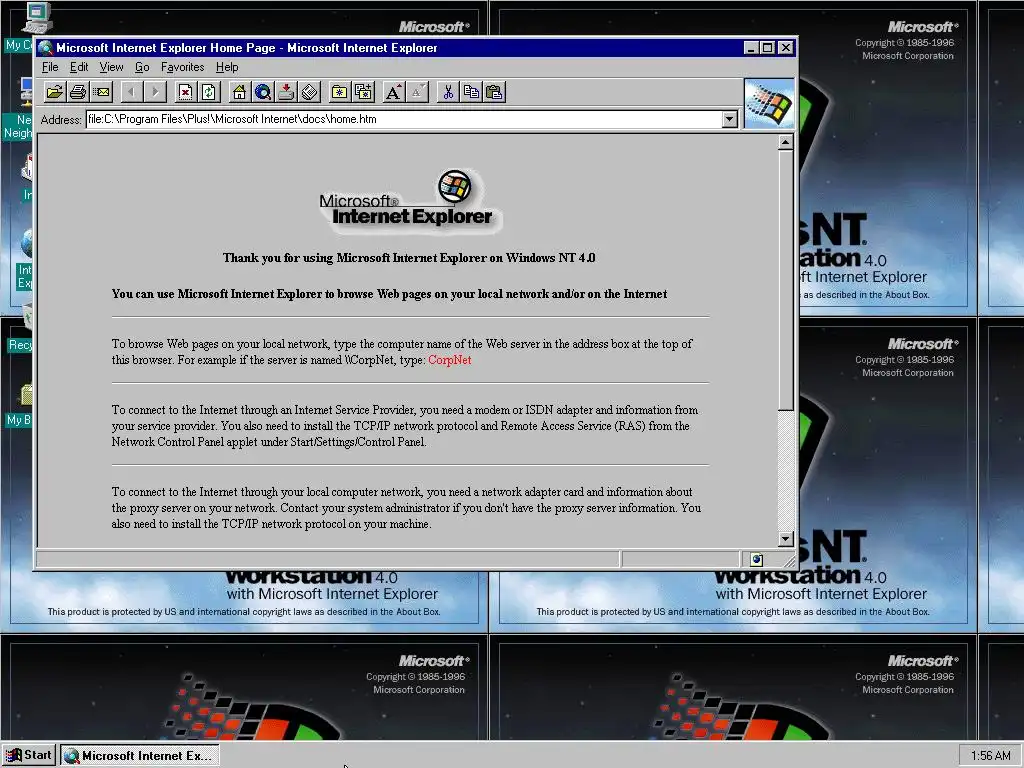Click the 1:56 AM taskbar clock
Image resolution: width=1024 pixels, height=768 pixels.
tap(990, 756)
